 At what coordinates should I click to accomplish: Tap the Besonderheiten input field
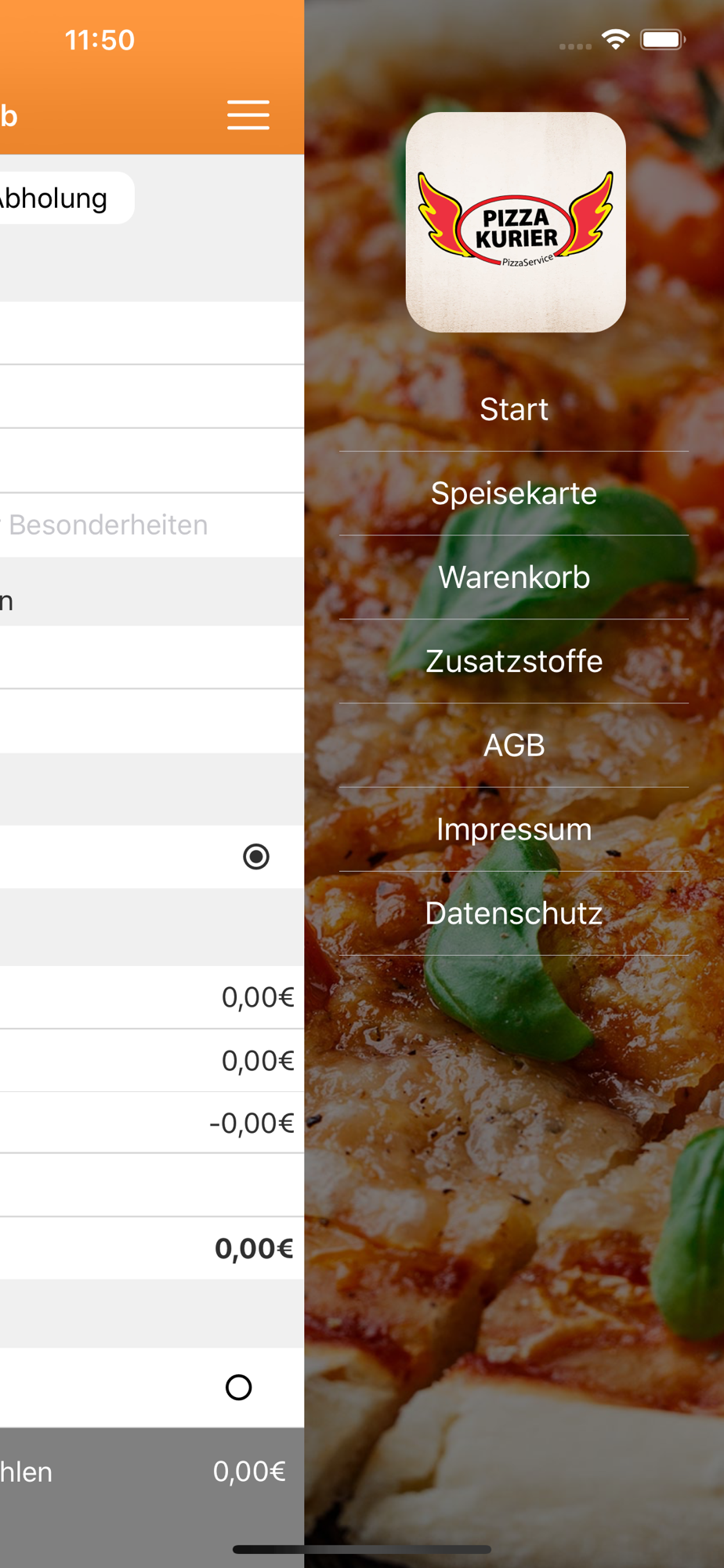point(152,524)
